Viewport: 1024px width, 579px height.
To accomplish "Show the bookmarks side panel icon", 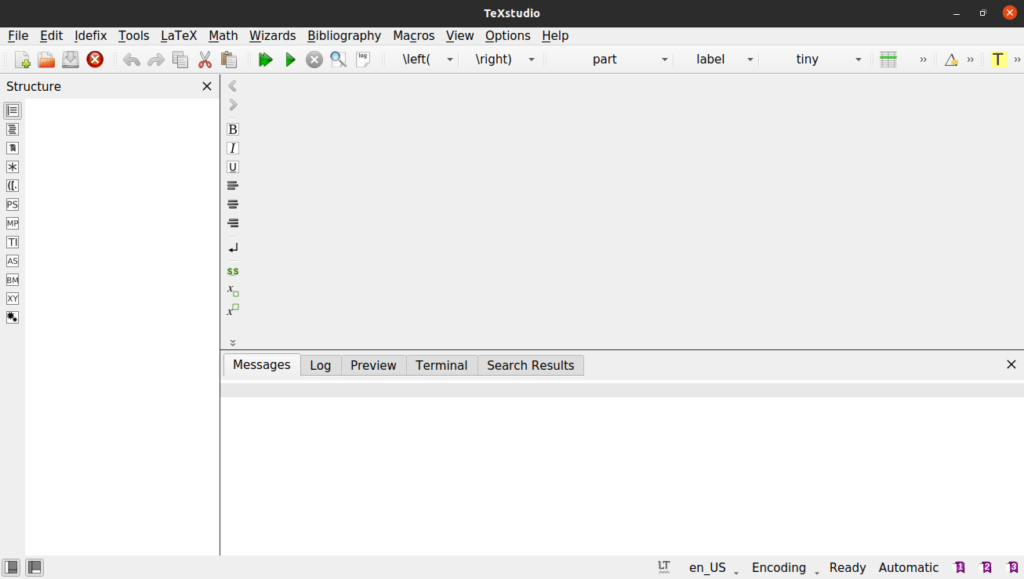I will pos(12,148).
